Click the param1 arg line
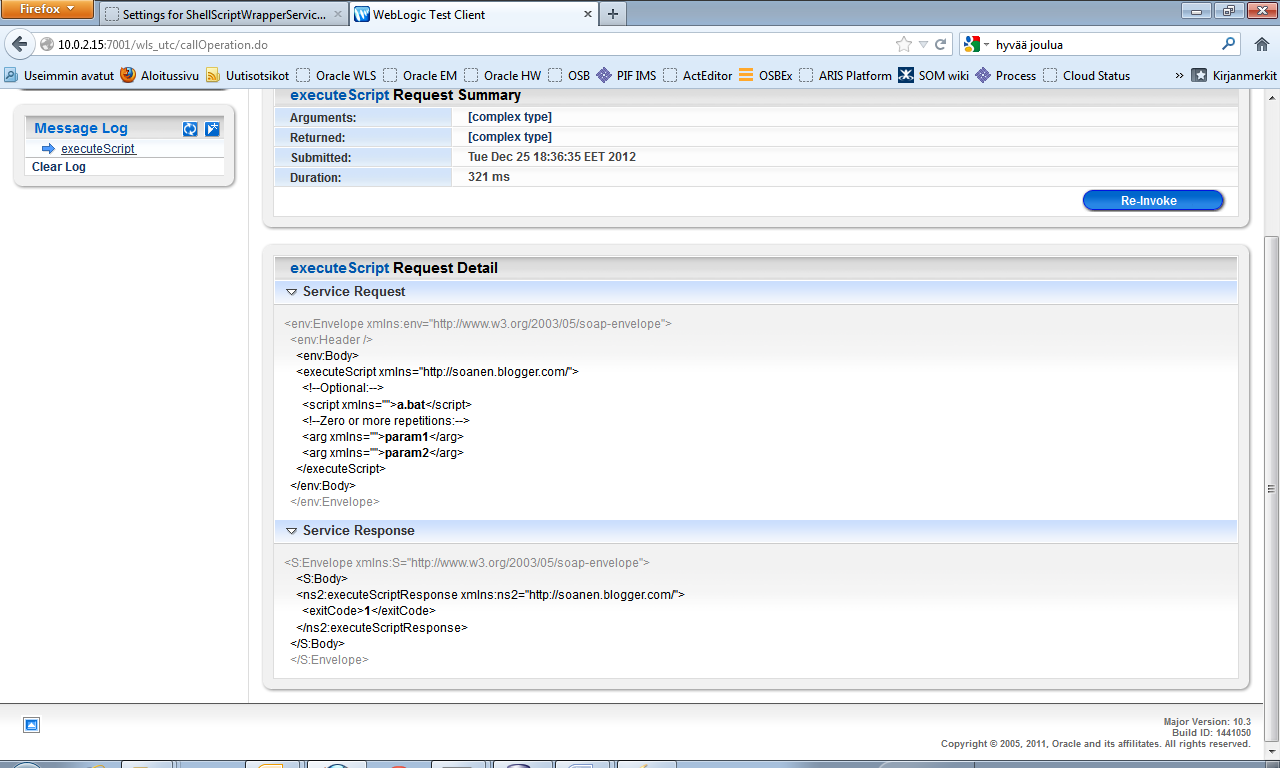The width and height of the screenshot is (1280, 768). tap(383, 437)
